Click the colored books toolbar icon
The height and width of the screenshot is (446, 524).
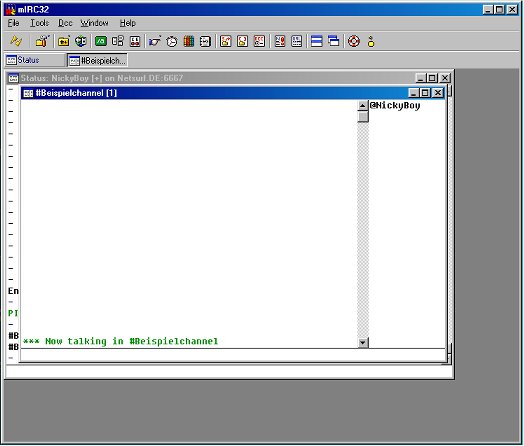188,41
